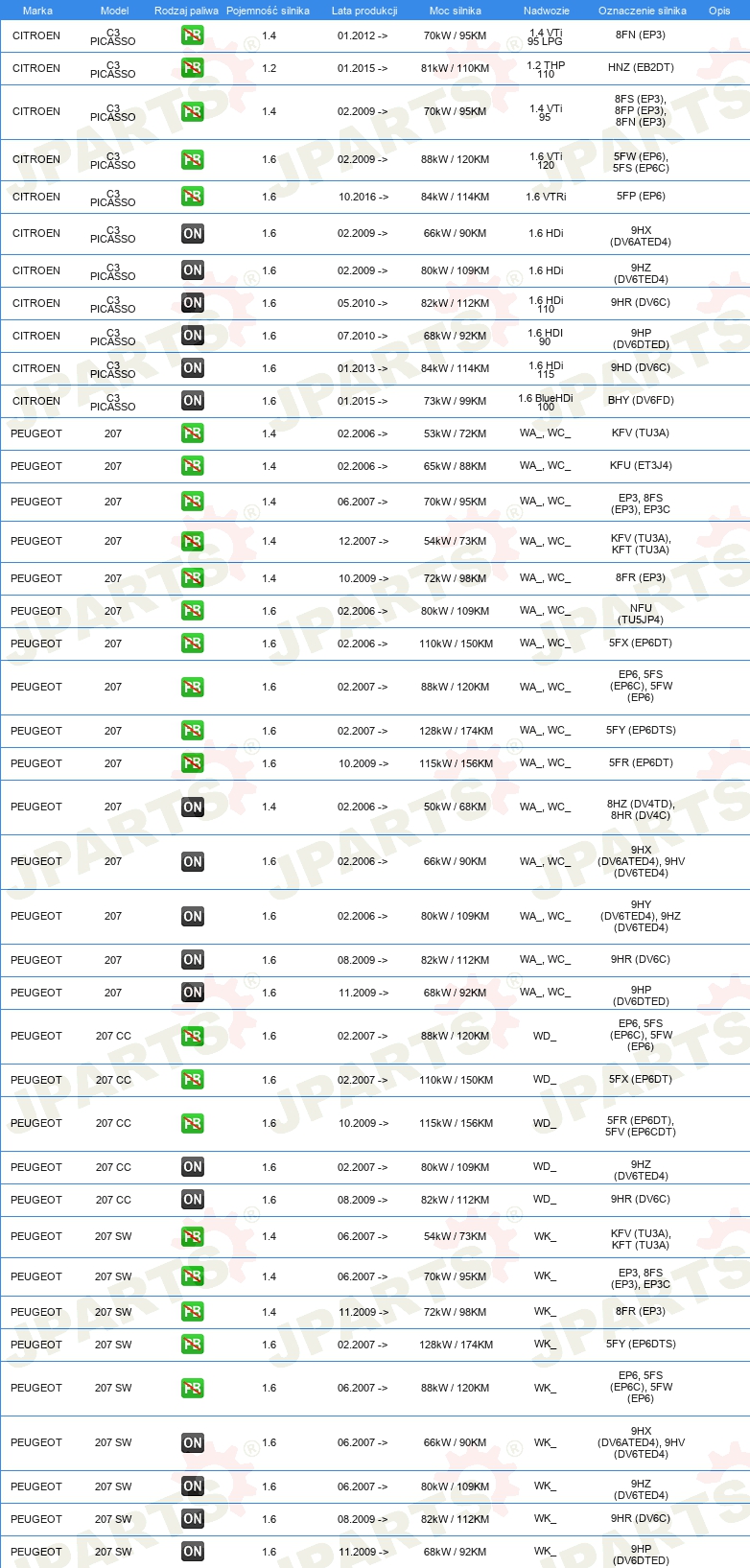Click the PB icon for 207 SW 54kW / 73KM
Viewport: 750px width, 1568px height.
pyautogui.click(x=192, y=1236)
